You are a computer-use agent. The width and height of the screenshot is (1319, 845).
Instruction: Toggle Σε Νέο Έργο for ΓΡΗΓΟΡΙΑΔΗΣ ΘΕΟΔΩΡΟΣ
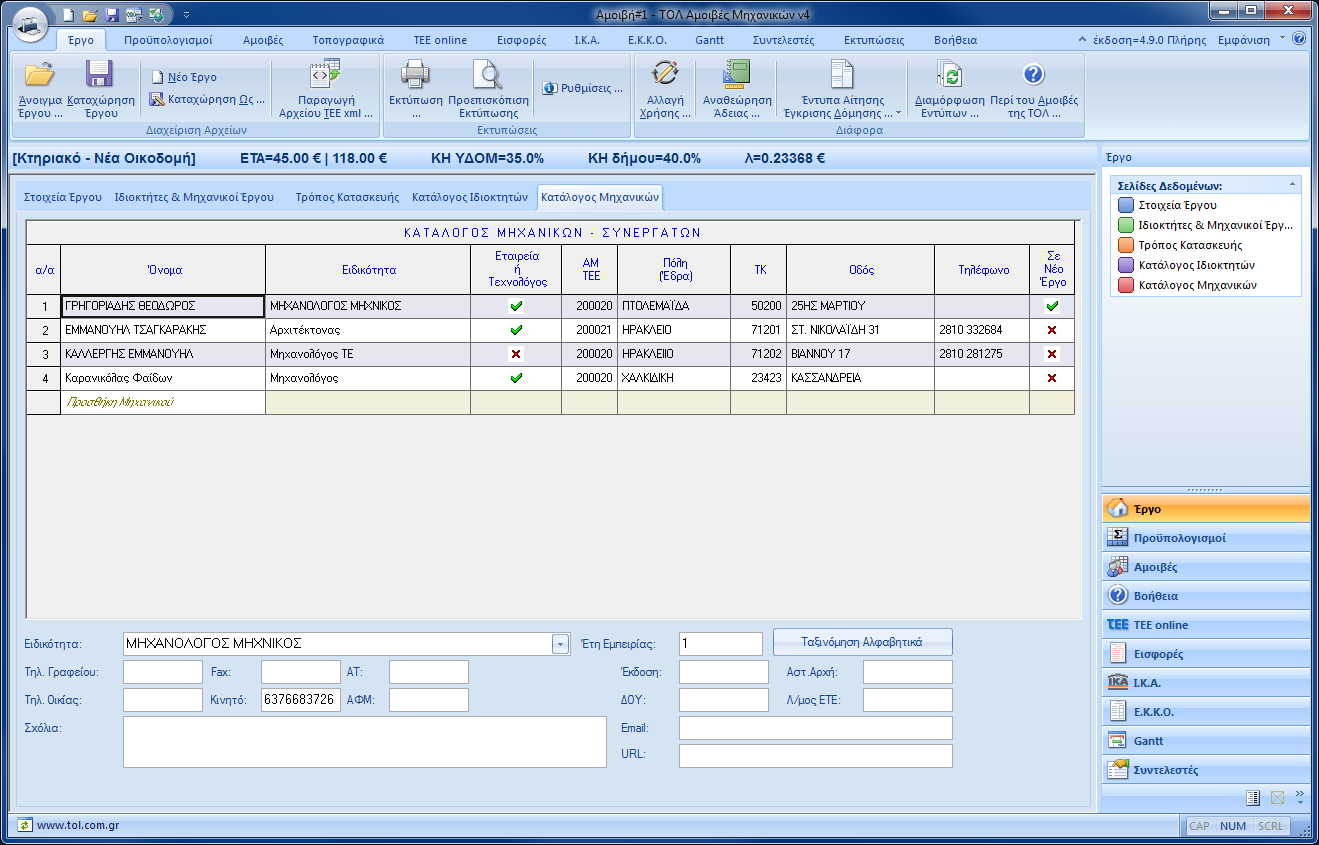pos(1052,306)
